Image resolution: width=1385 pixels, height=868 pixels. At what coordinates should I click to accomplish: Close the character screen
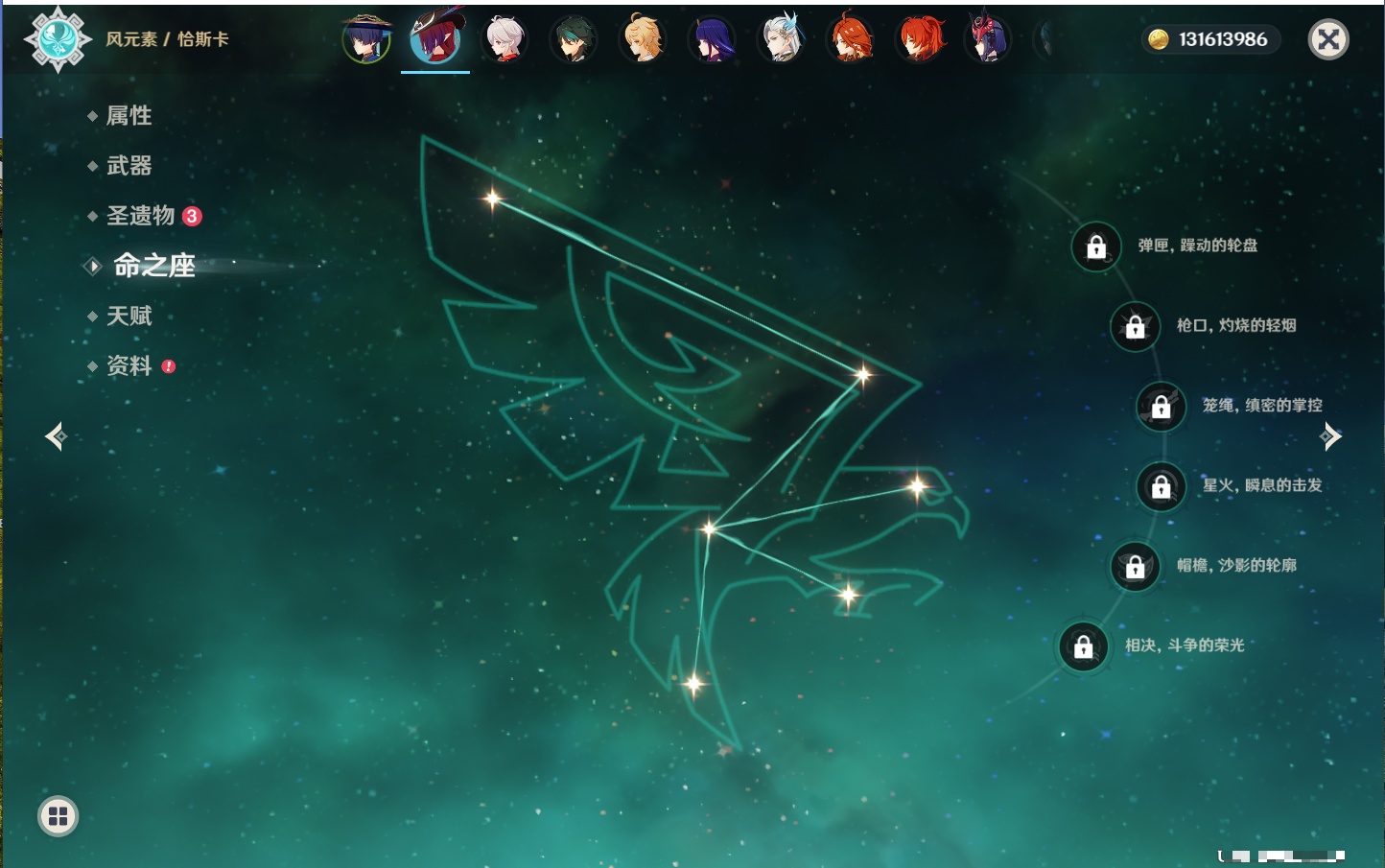1328,39
